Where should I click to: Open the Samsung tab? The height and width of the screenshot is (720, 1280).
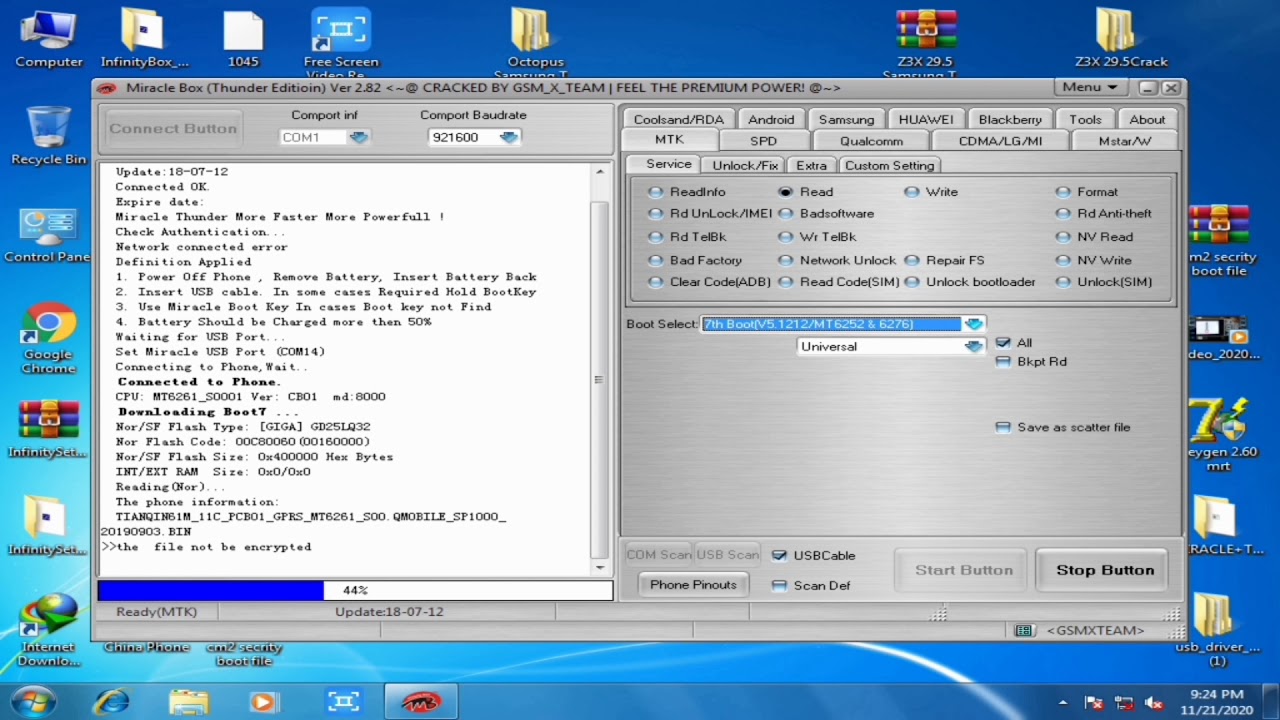846,119
